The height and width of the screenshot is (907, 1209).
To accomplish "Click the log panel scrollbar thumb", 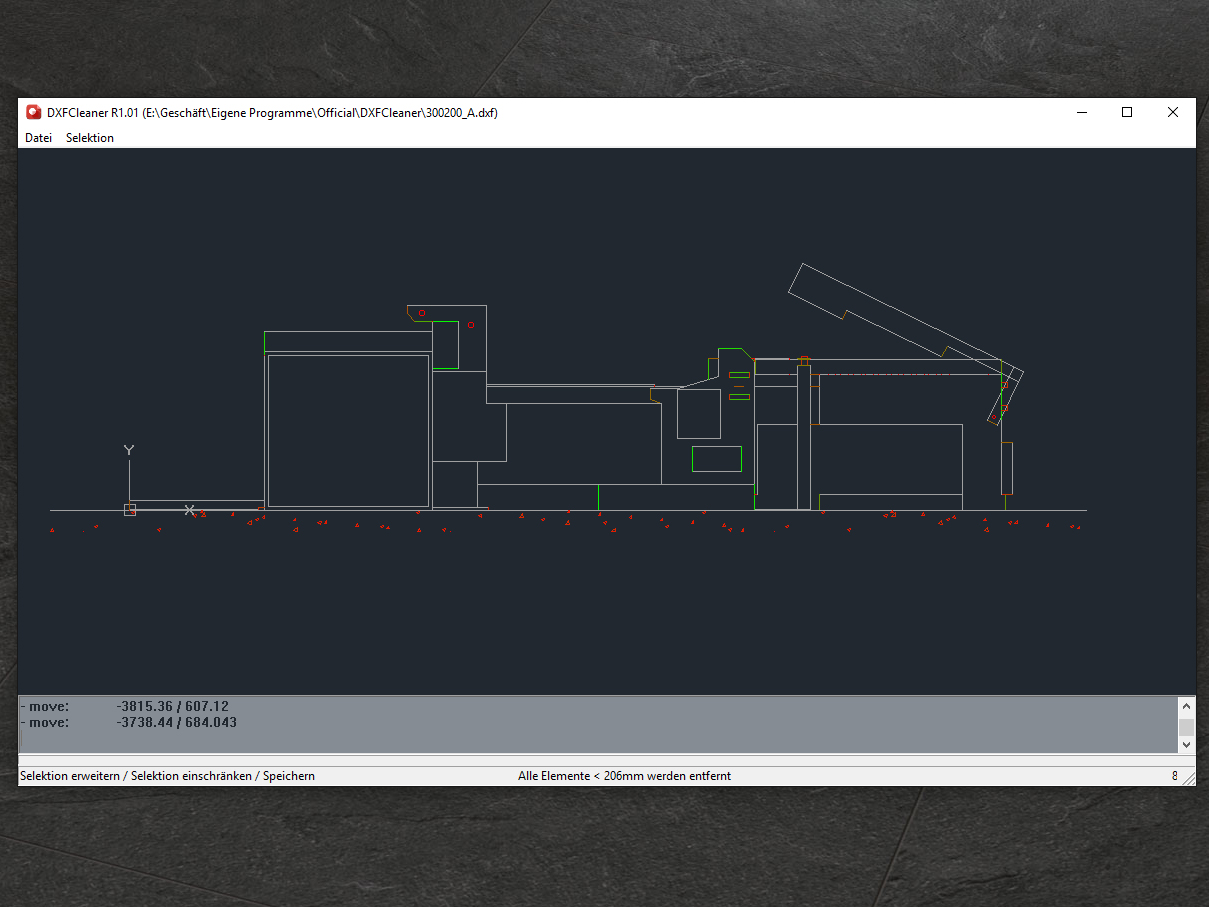I will [1186, 726].
